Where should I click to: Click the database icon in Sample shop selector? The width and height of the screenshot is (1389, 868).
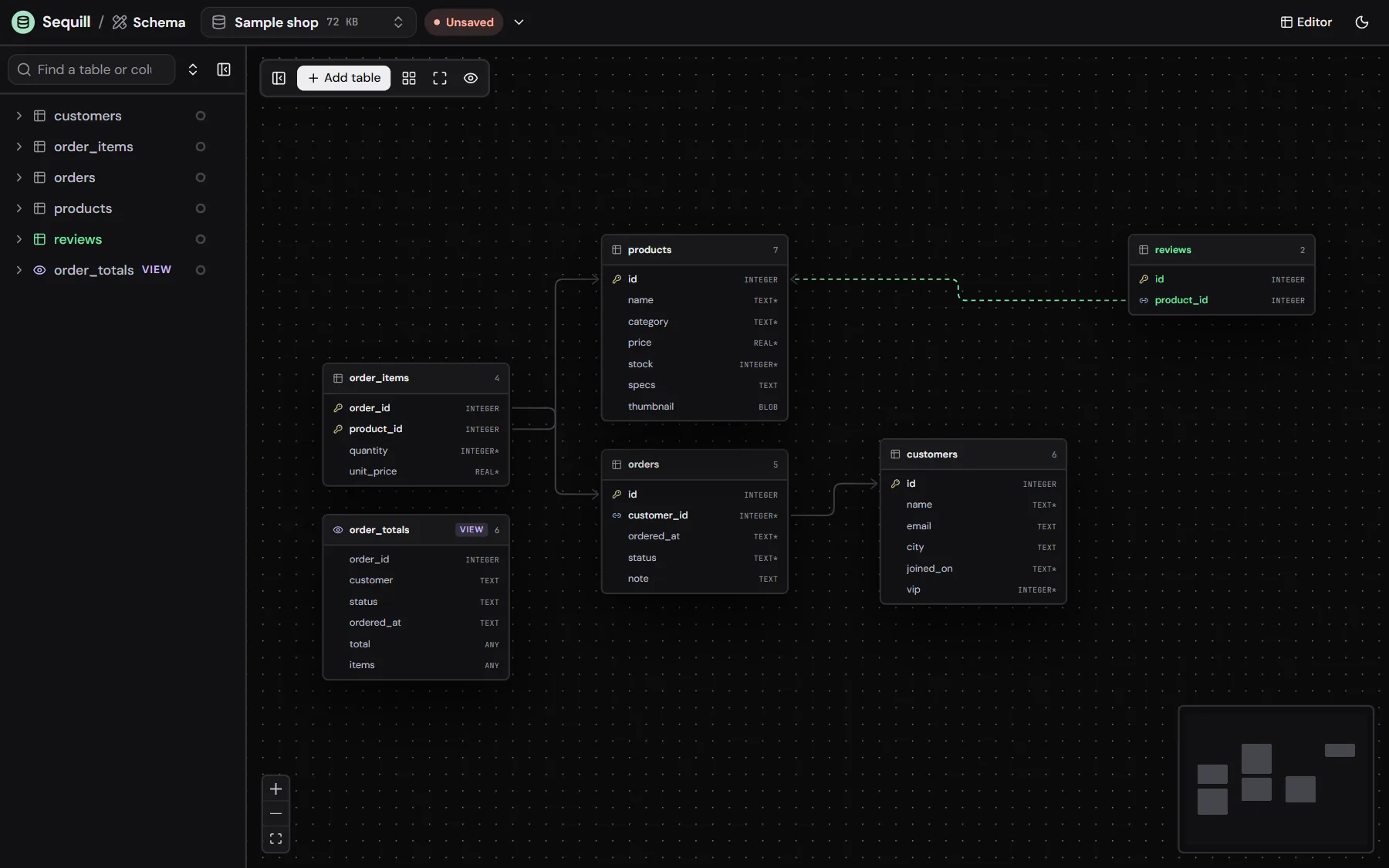pyautogui.click(x=219, y=22)
